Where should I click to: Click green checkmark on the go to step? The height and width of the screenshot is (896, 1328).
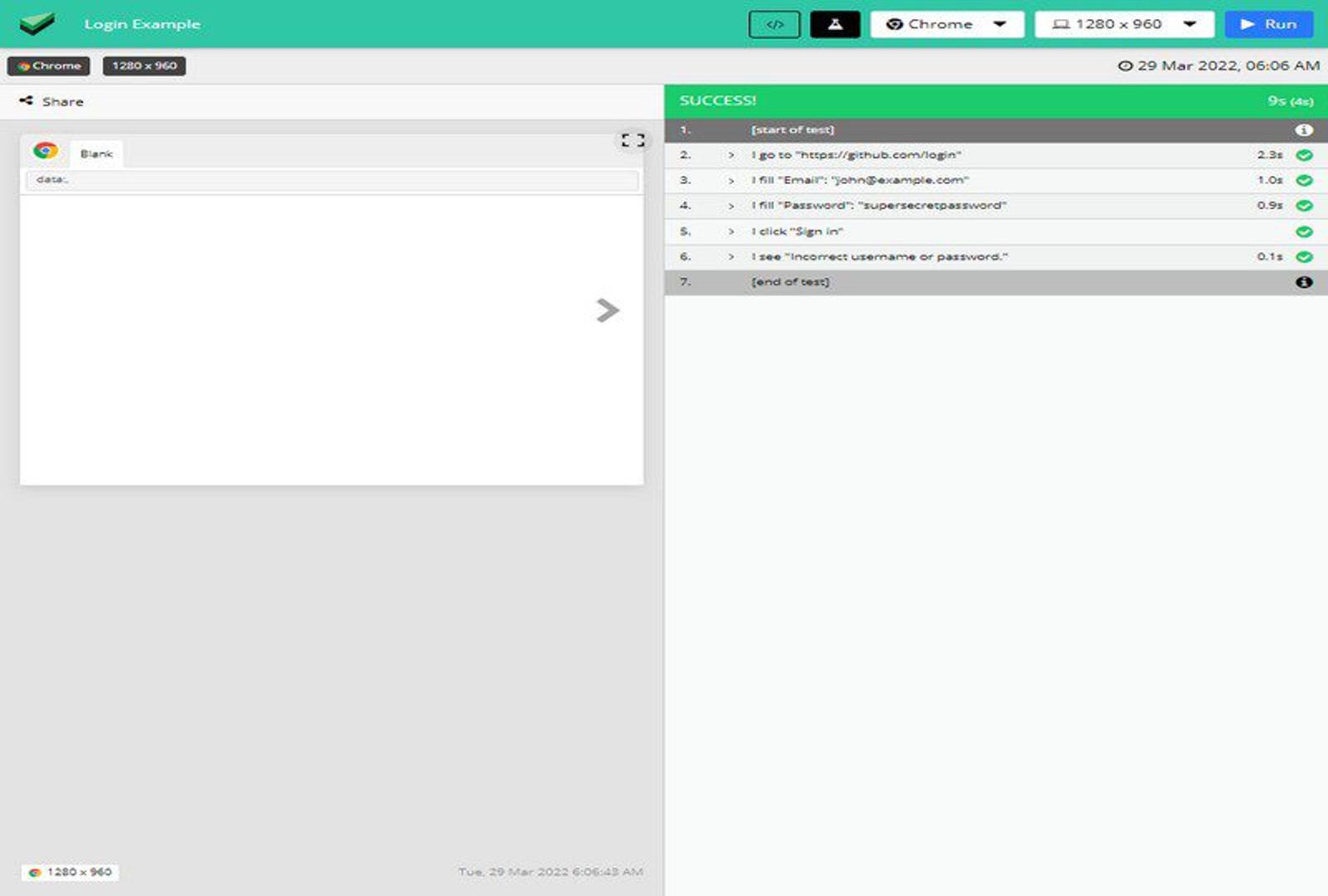click(x=1304, y=155)
